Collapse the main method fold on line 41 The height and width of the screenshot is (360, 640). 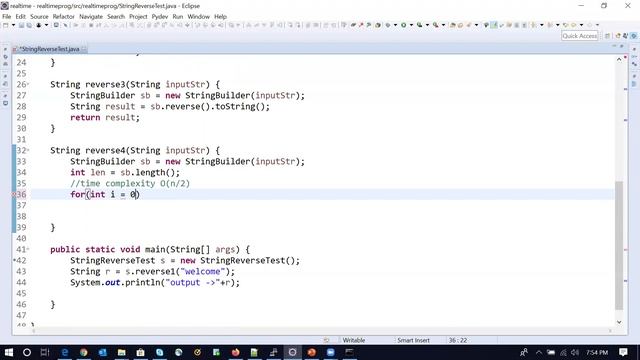click(x=28, y=249)
